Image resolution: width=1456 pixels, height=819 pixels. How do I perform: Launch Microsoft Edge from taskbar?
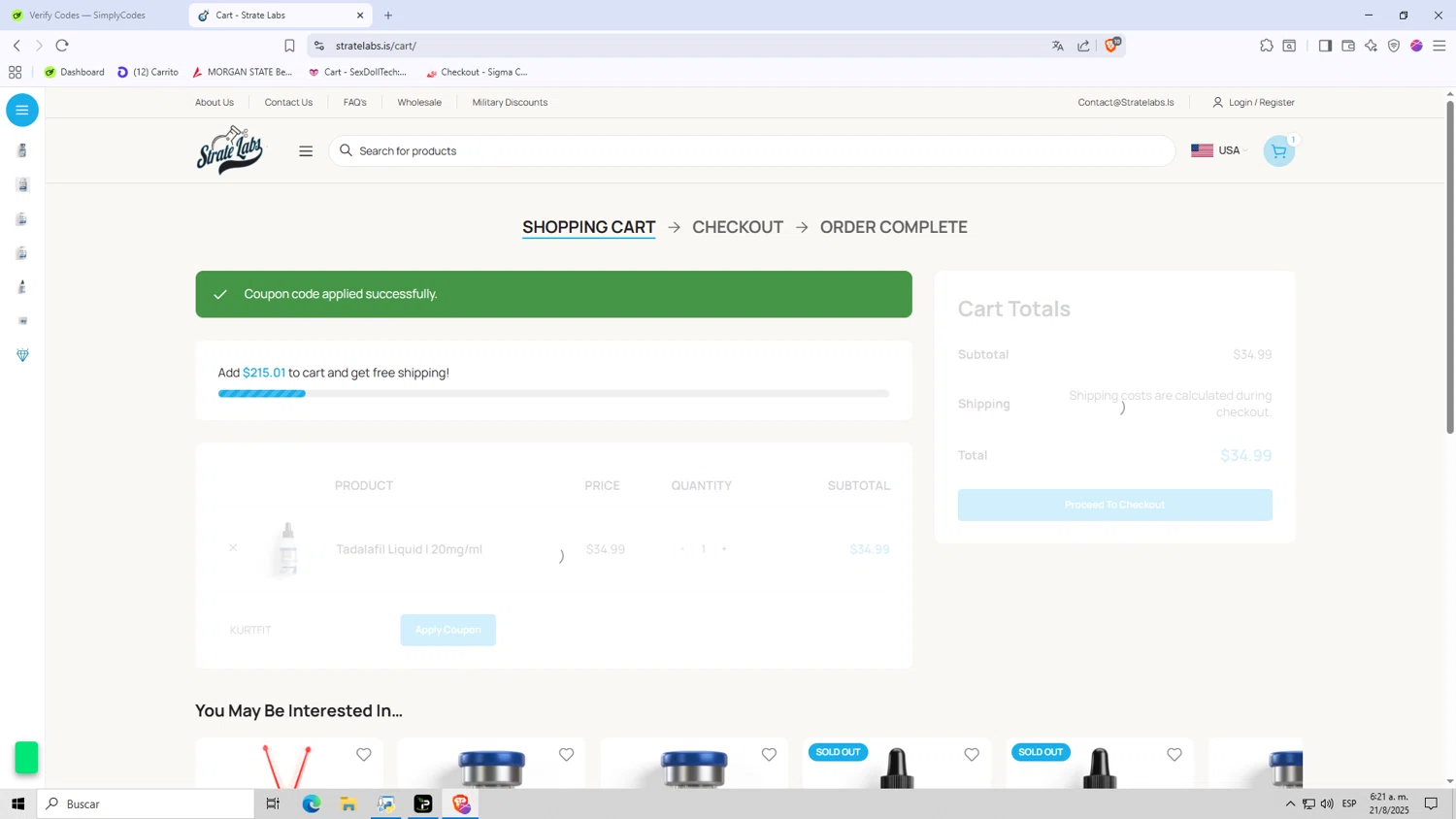coord(311,803)
